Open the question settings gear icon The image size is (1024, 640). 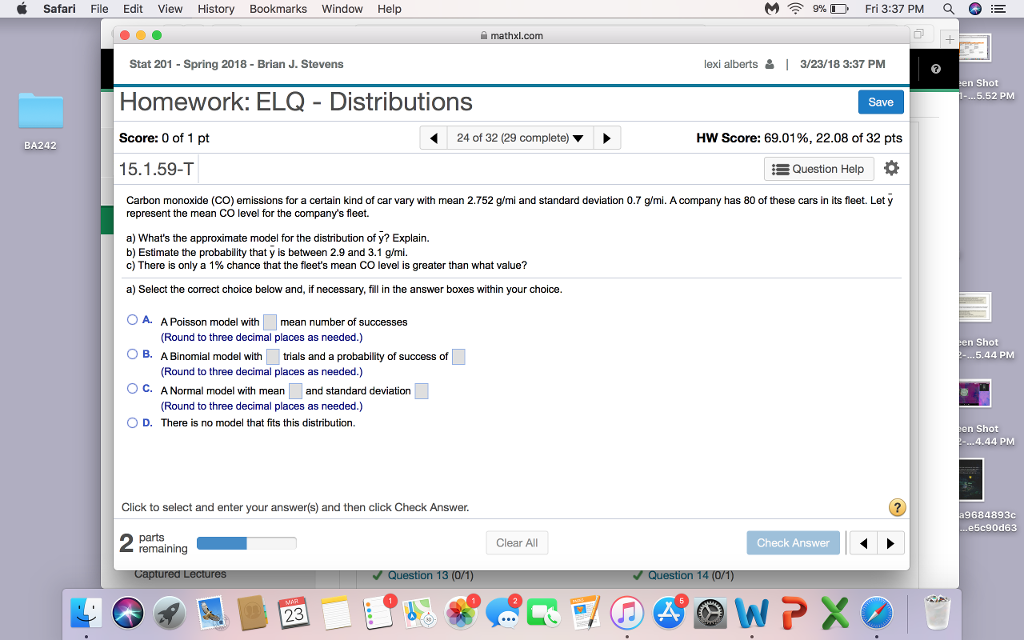coord(890,169)
